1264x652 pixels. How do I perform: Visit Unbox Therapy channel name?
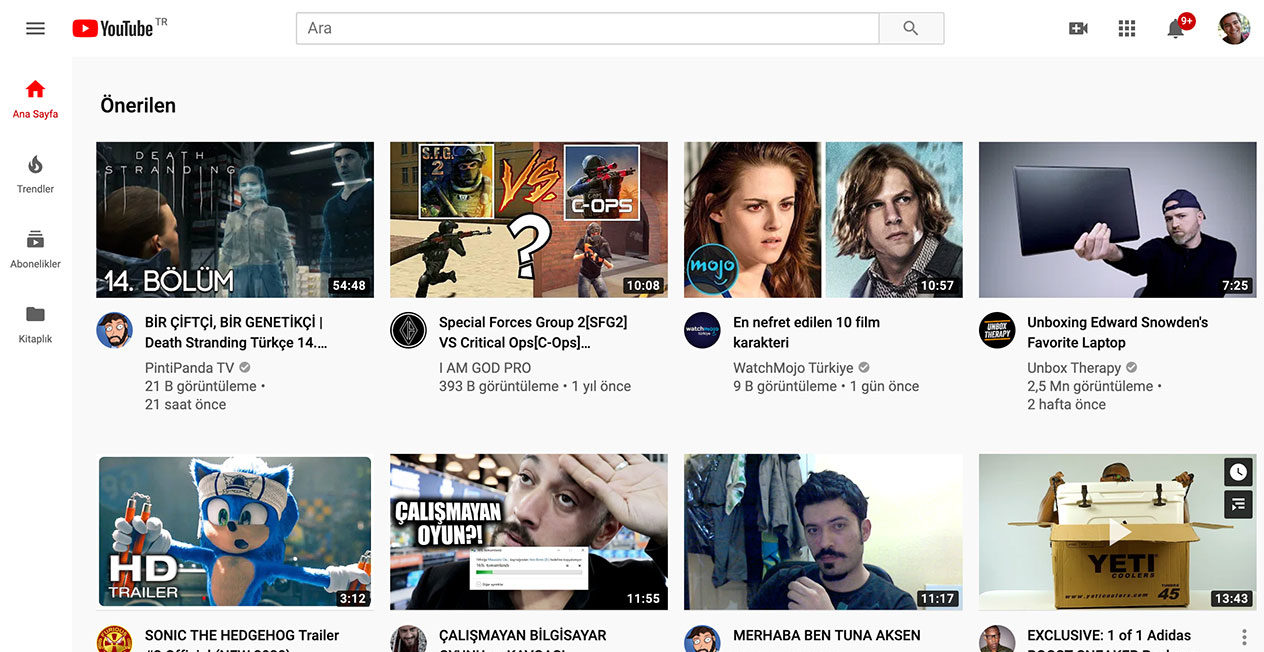click(x=1074, y=367)
